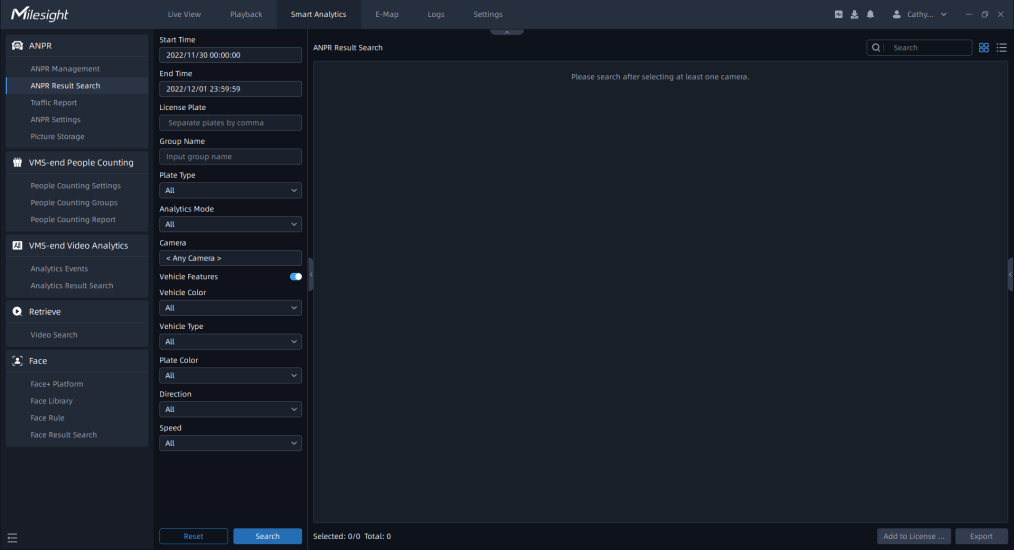Open Analytics Events

[59, 269]
